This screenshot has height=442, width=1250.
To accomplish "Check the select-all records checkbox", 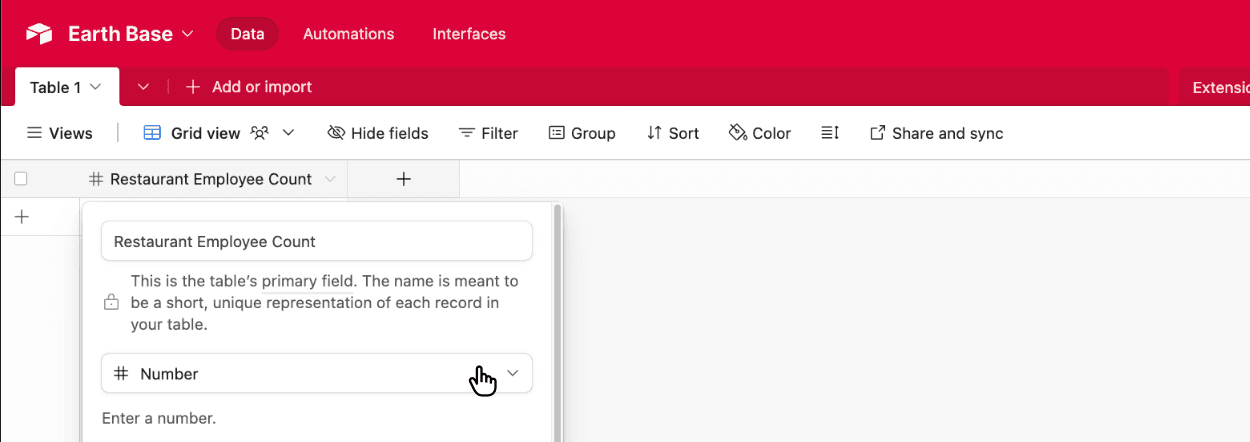I will coord(20,179).
